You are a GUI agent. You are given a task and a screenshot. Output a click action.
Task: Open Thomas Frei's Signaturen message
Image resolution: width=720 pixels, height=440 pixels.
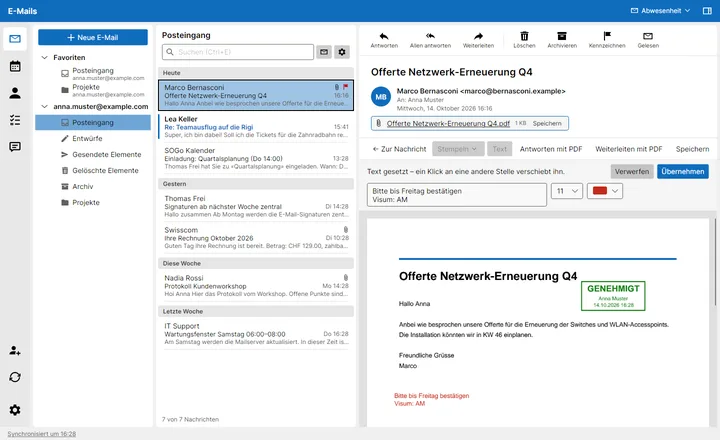[x=256, y=206]
